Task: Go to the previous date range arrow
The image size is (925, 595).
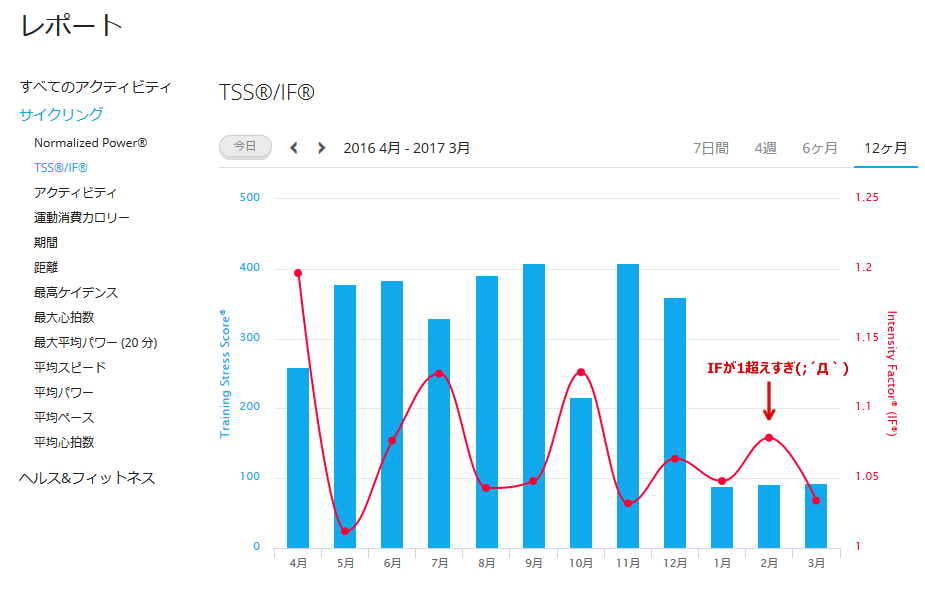Action: tap(294, 148)
